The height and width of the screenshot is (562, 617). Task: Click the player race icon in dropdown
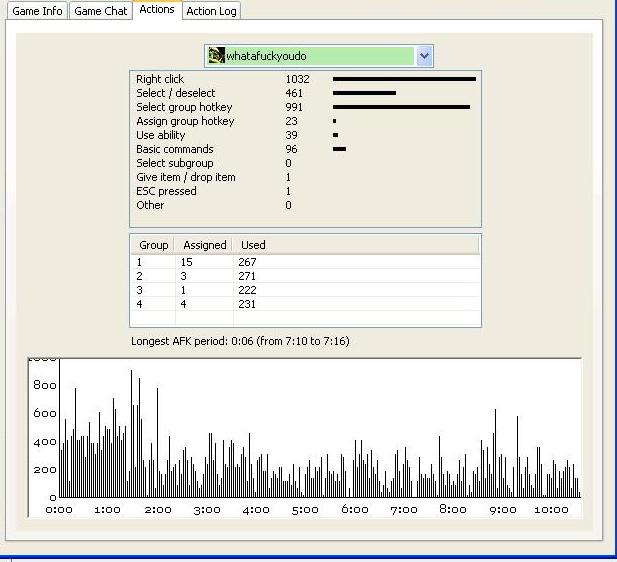[x=216, y=56]
